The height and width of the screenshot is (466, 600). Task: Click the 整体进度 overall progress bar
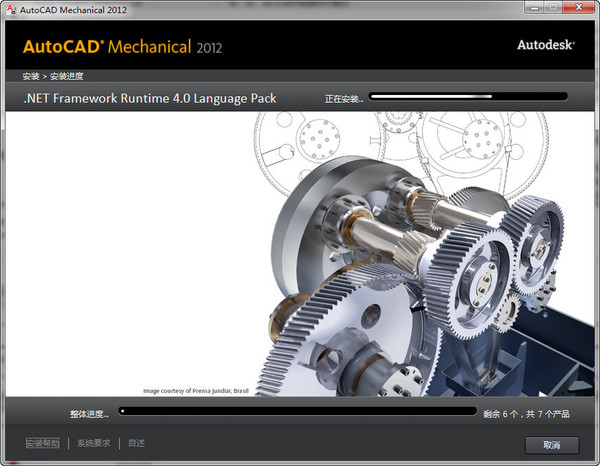click(297, 410)
